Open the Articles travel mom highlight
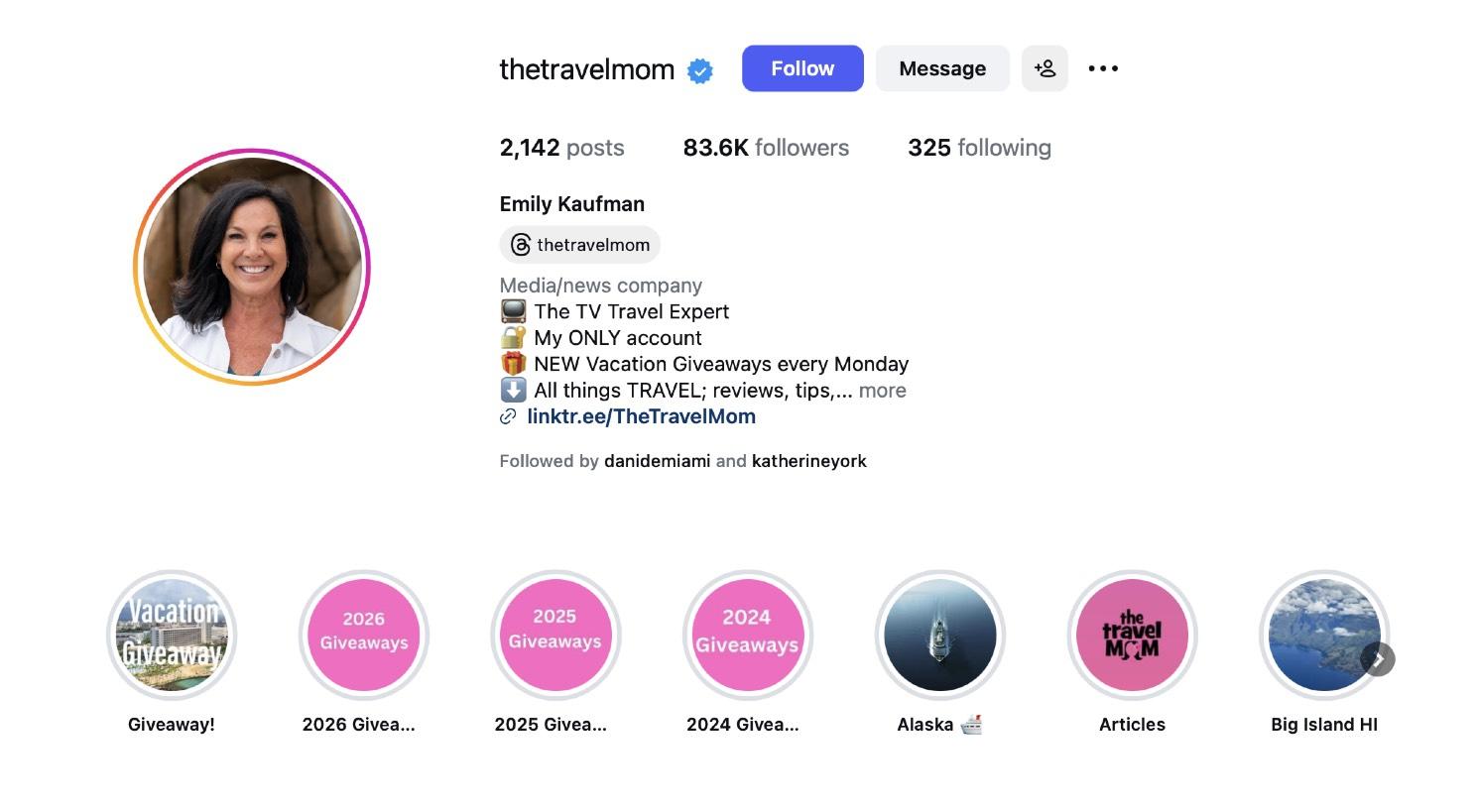 (1132, 635)
